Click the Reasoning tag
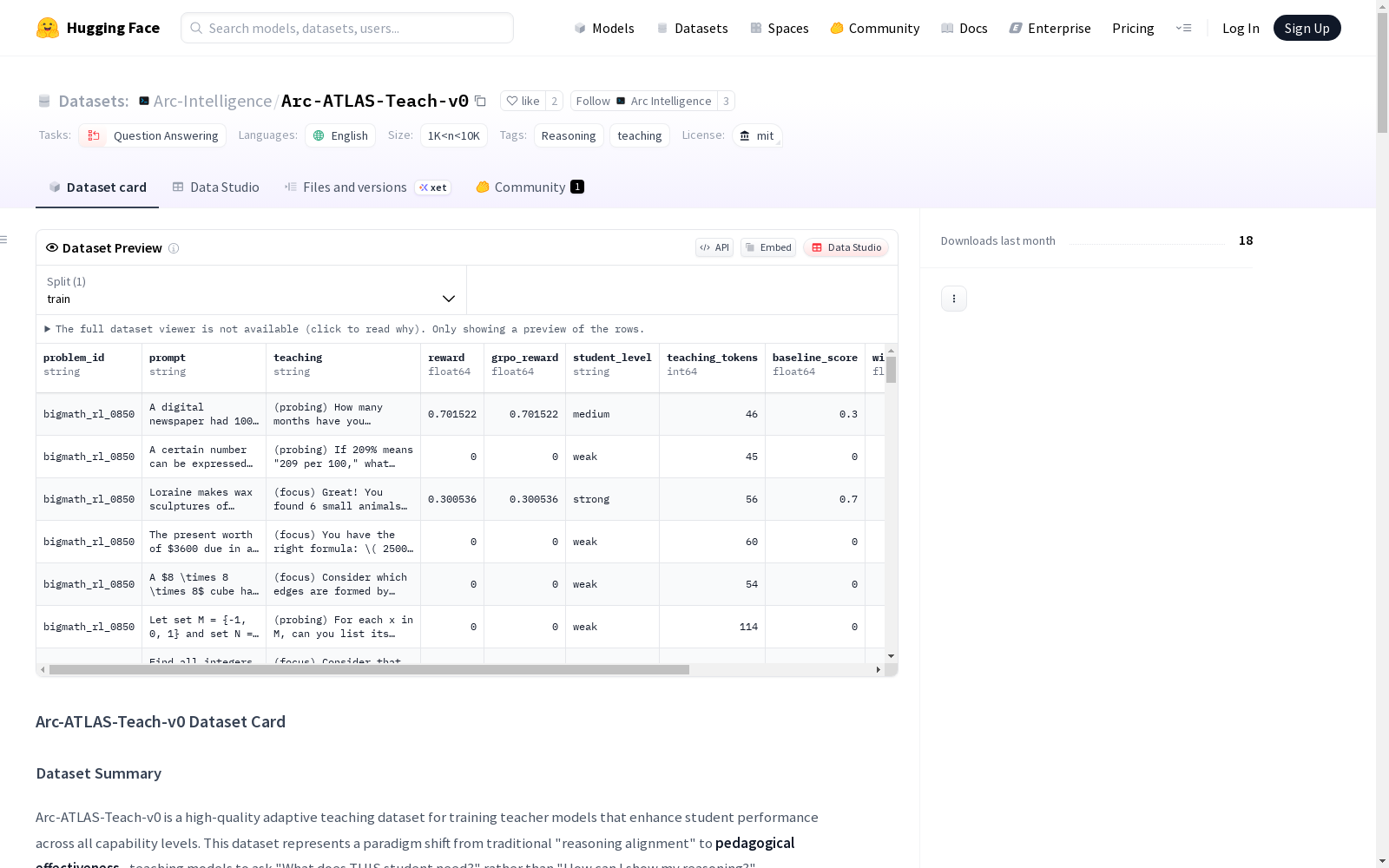The image size is (1389, 868). pyautogui.click(x=569, y=135)
